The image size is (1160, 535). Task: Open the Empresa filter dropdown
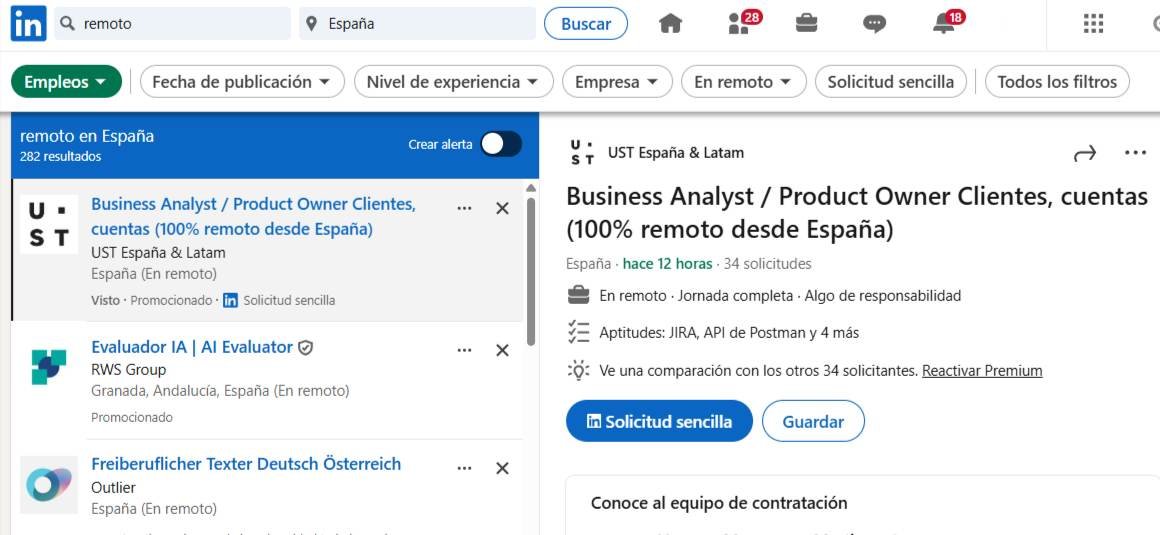(617, 81)
